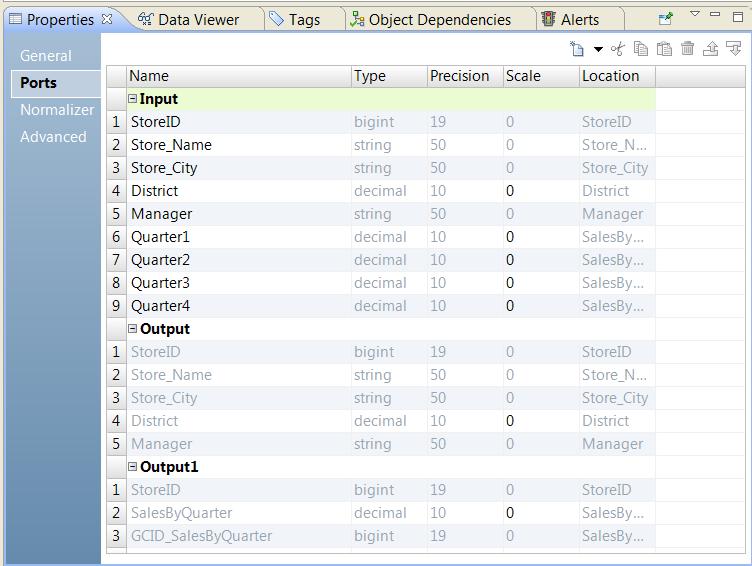Click the Copy icon in toolbar

641,48
